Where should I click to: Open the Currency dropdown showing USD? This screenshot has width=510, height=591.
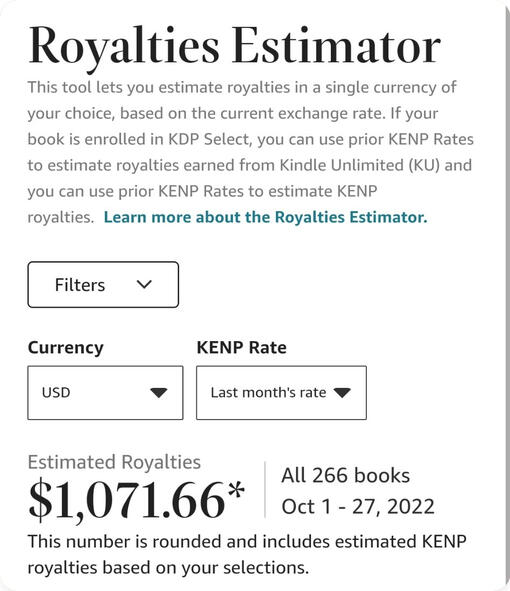(x=105, y=392)
